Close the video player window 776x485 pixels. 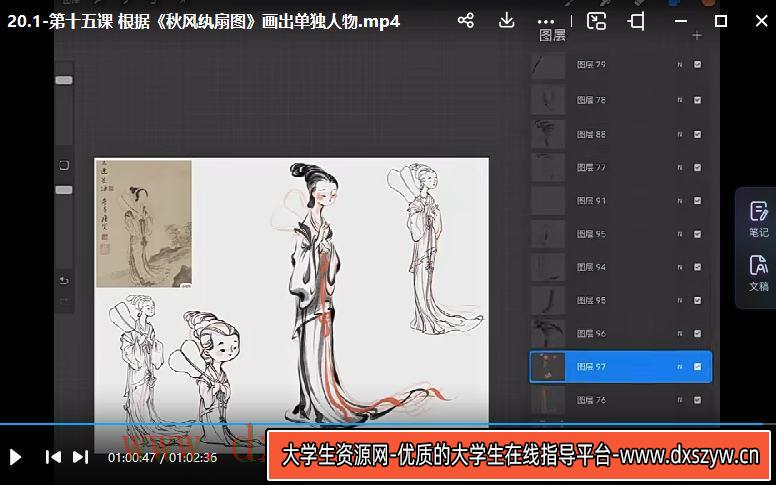(762, 21)
